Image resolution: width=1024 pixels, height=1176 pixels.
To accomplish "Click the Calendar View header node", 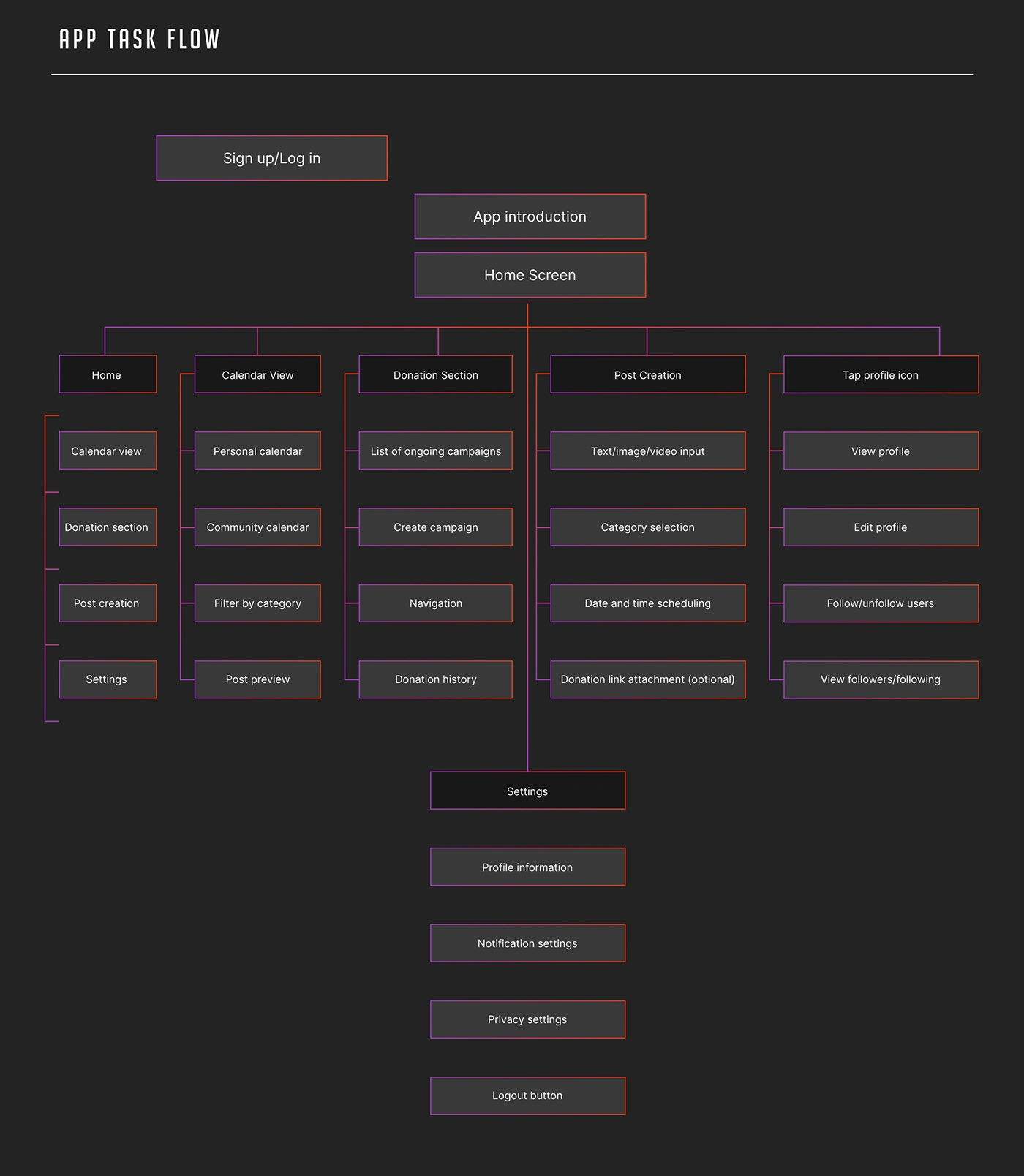I will pos(257,374).
